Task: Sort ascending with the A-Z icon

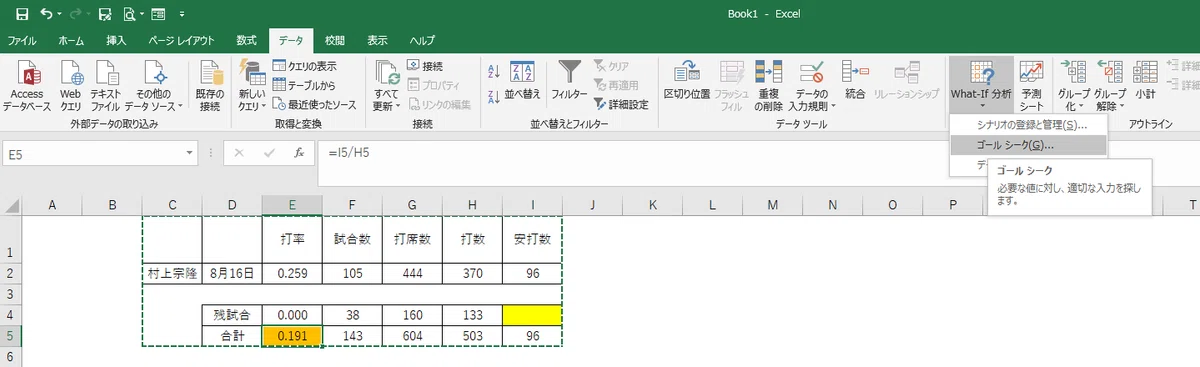Action: (493, 71)
